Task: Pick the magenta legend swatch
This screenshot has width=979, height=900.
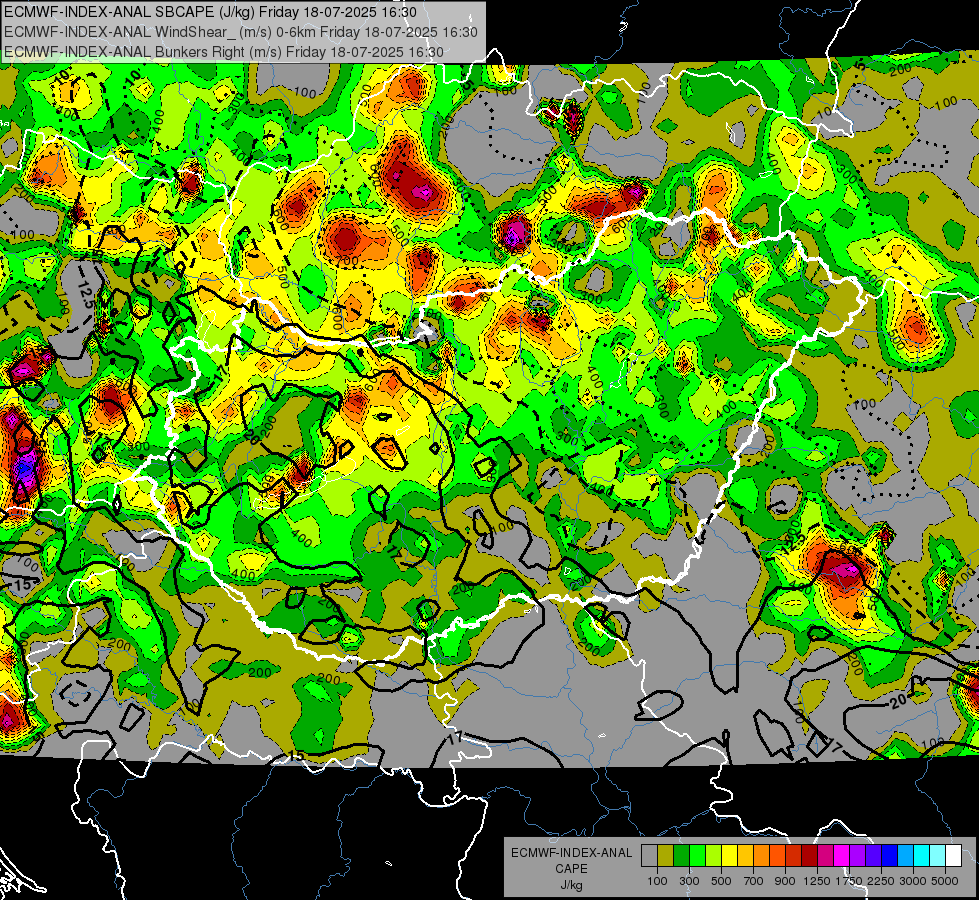Action: [x=842, y=855]
